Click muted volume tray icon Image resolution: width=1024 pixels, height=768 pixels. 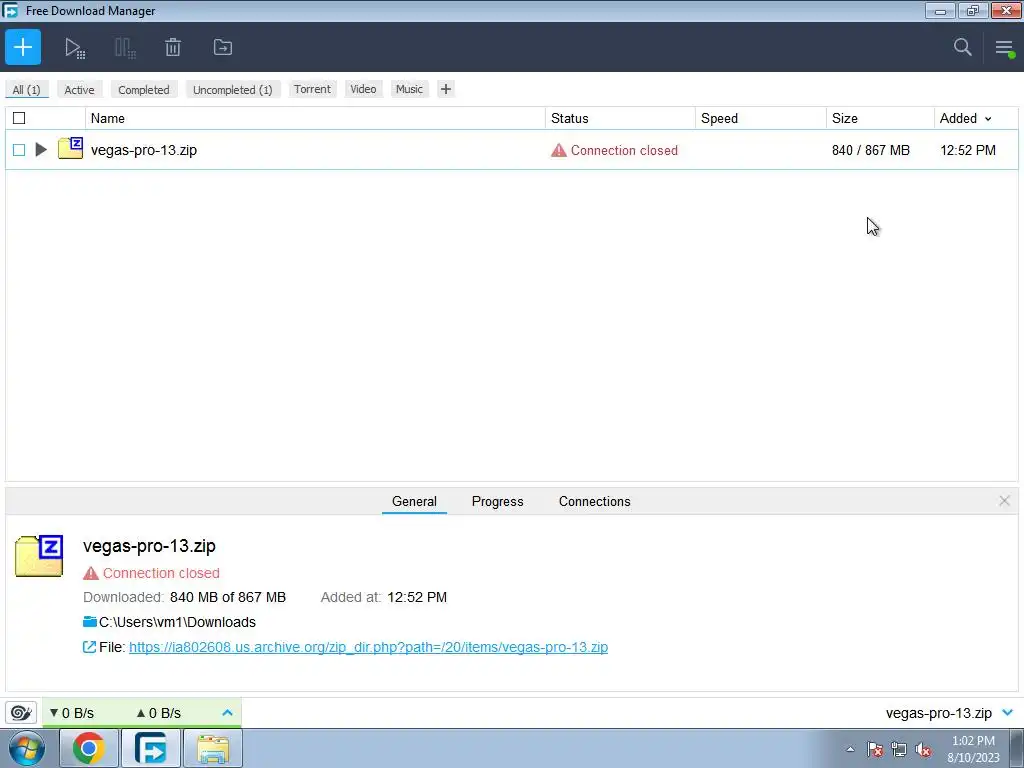(x=923, y=749)
